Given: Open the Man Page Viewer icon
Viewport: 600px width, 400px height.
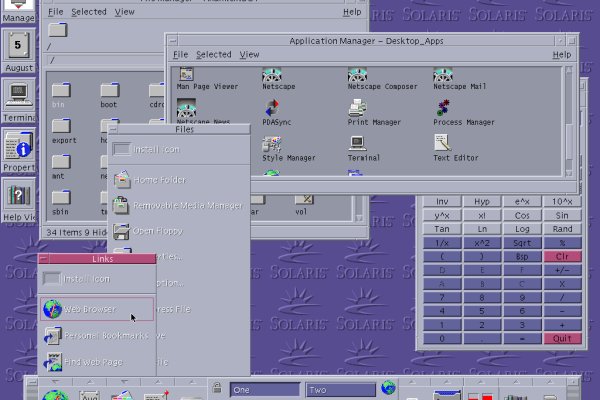Looking at the screenshot, I should [185, 76].
